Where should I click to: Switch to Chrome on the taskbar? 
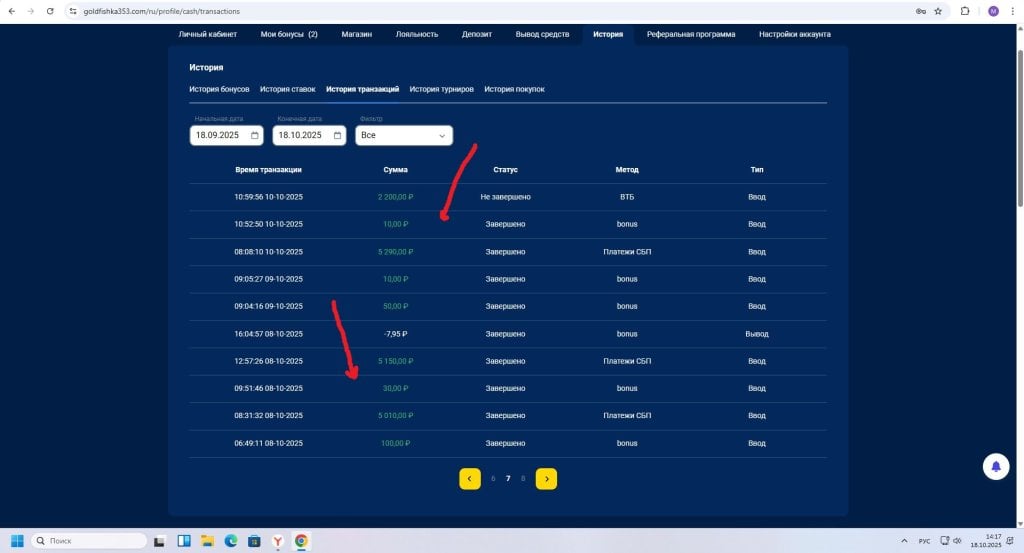click(x=301, y=541)
